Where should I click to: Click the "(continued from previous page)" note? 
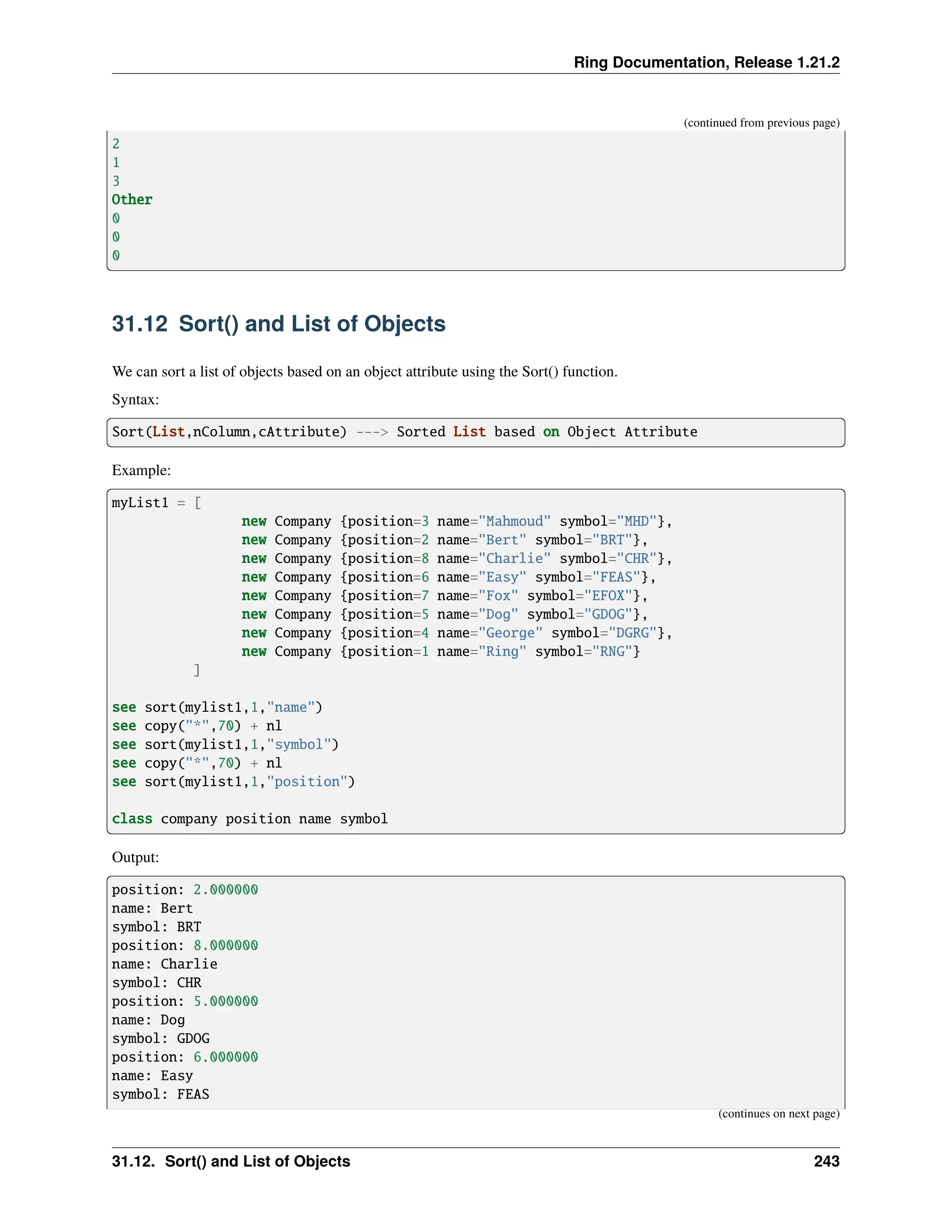(761, 122)
